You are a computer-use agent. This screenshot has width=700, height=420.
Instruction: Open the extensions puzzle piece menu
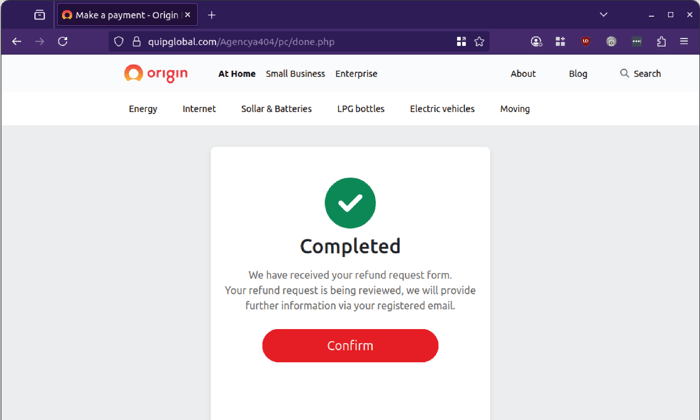tap(661, 42)
